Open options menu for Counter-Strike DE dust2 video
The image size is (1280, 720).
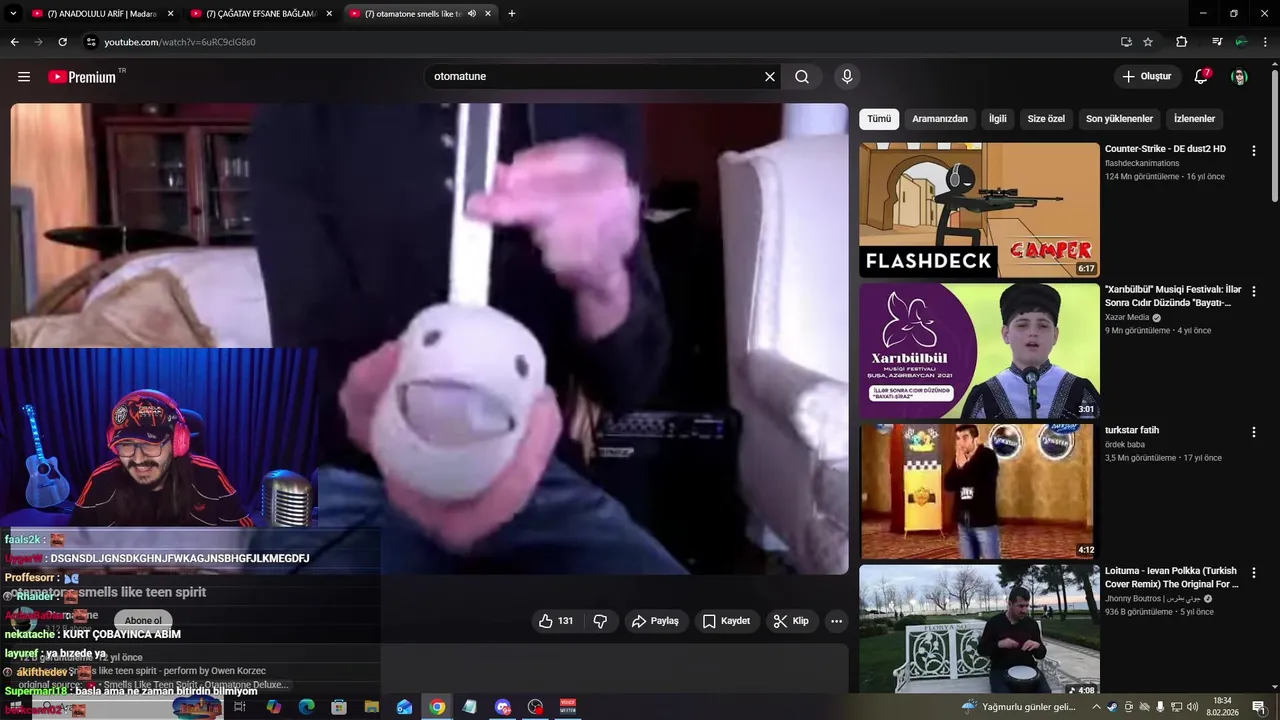(x=1253, y=151)
